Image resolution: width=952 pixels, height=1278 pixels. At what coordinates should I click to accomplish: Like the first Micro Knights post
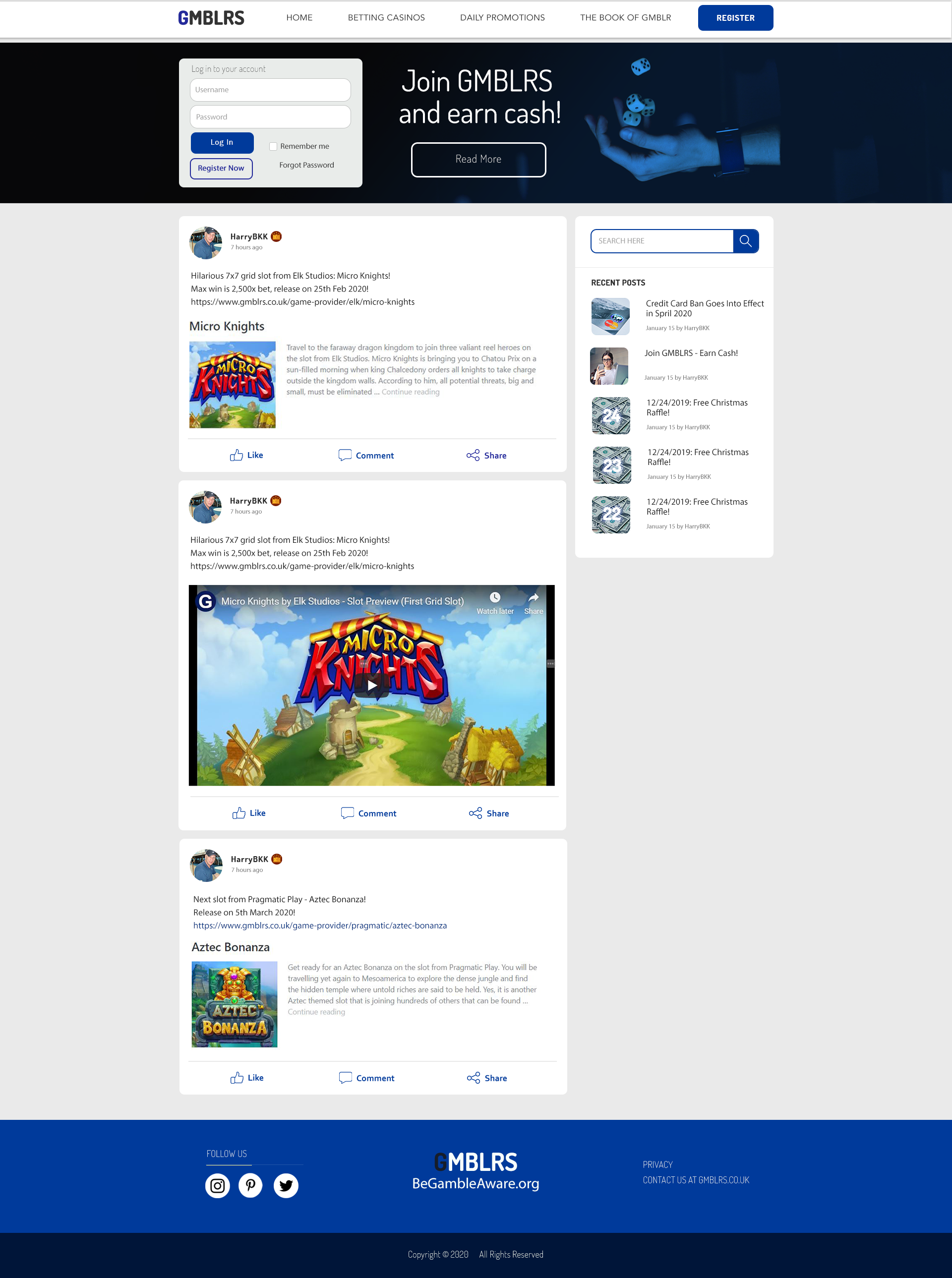[x=246, y=455]
